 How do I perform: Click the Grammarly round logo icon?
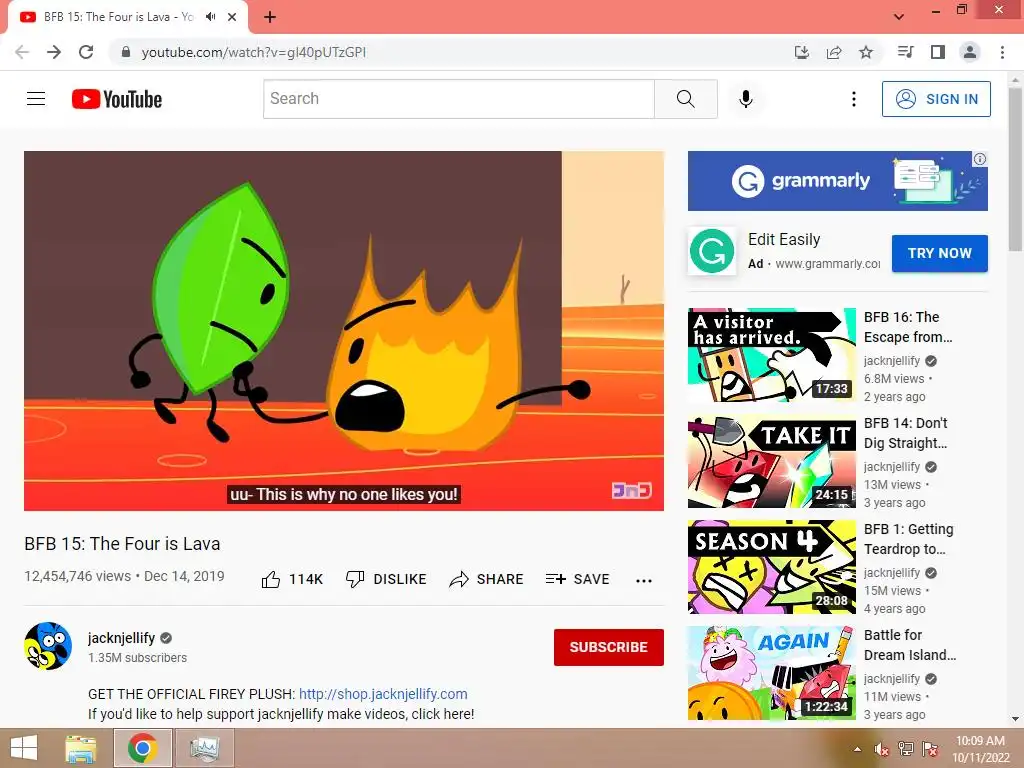point(712,251)
